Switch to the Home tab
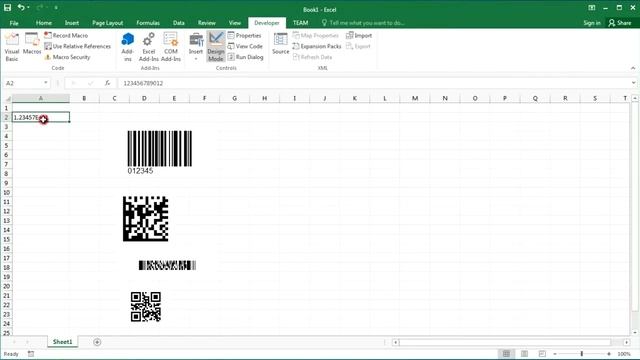The height and width of the screenshot is (360, 640). (44, 23)
